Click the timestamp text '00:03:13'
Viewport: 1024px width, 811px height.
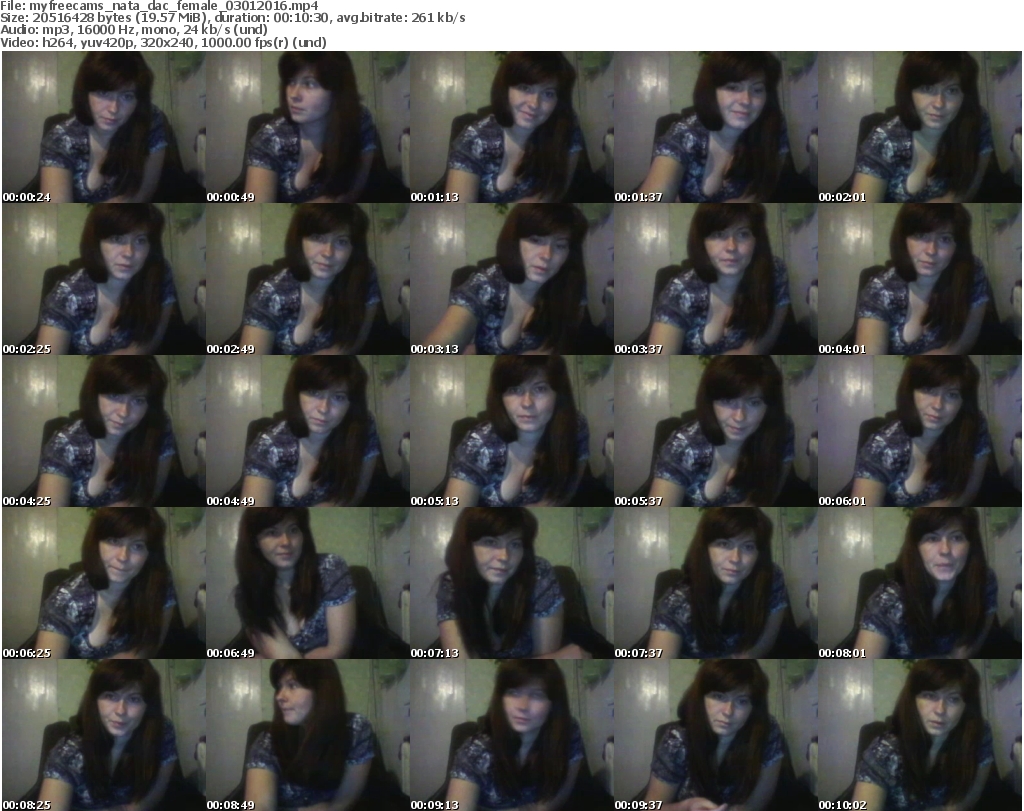tap(434, 349)
